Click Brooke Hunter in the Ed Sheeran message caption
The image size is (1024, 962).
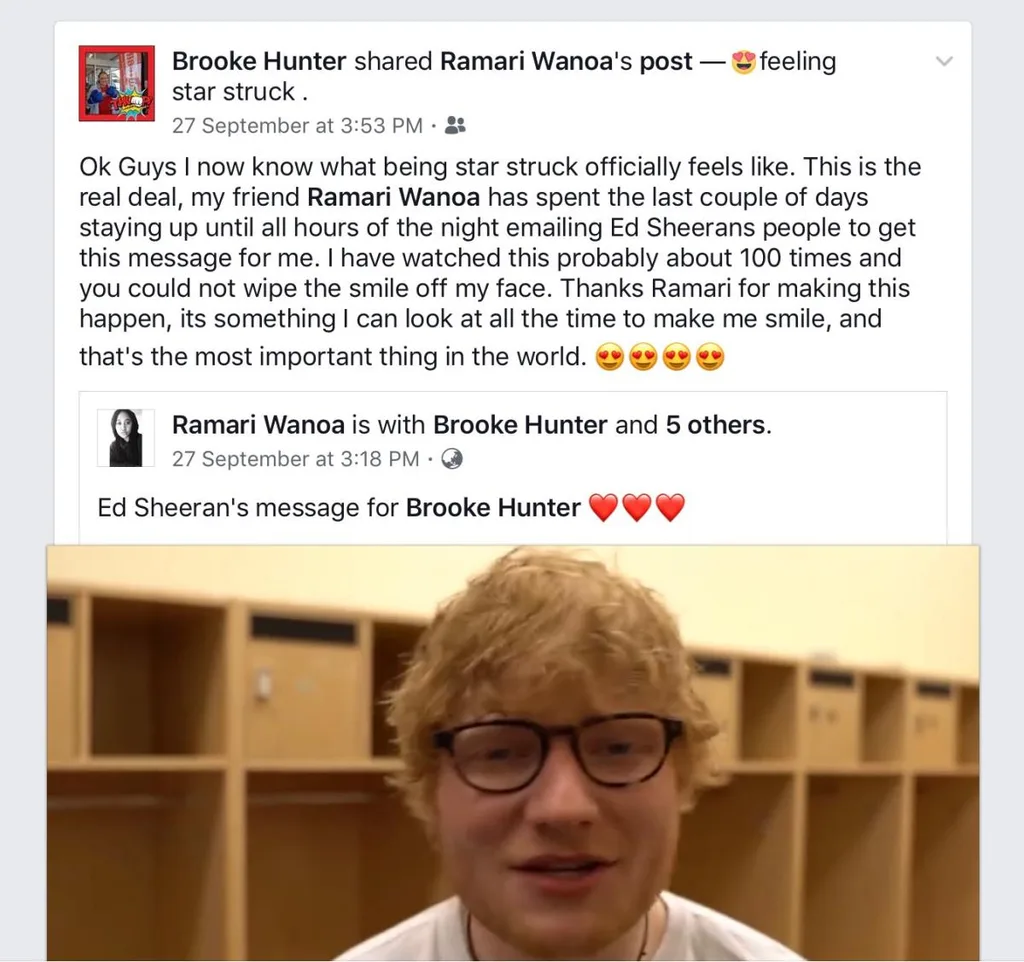[493, 507]
